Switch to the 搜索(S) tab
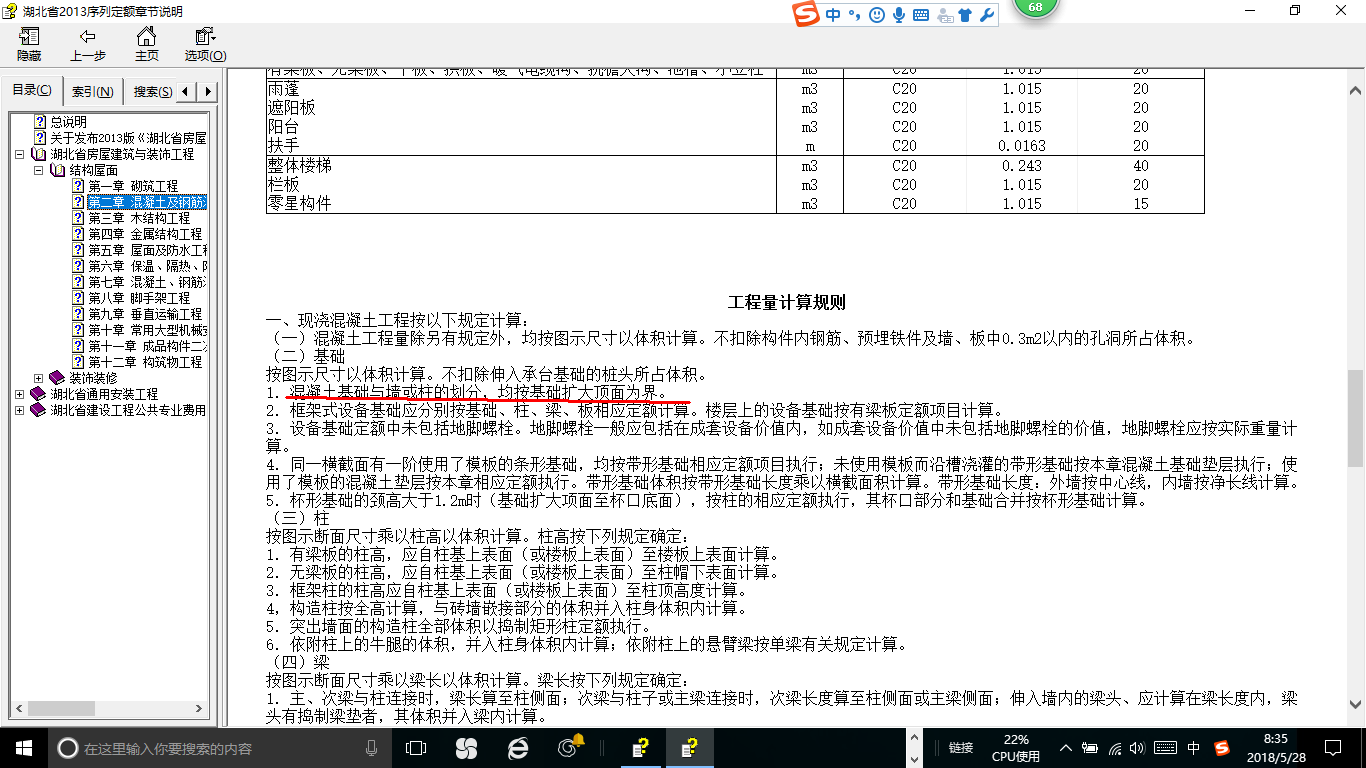The image size is (1366, 768). point(151,92)
